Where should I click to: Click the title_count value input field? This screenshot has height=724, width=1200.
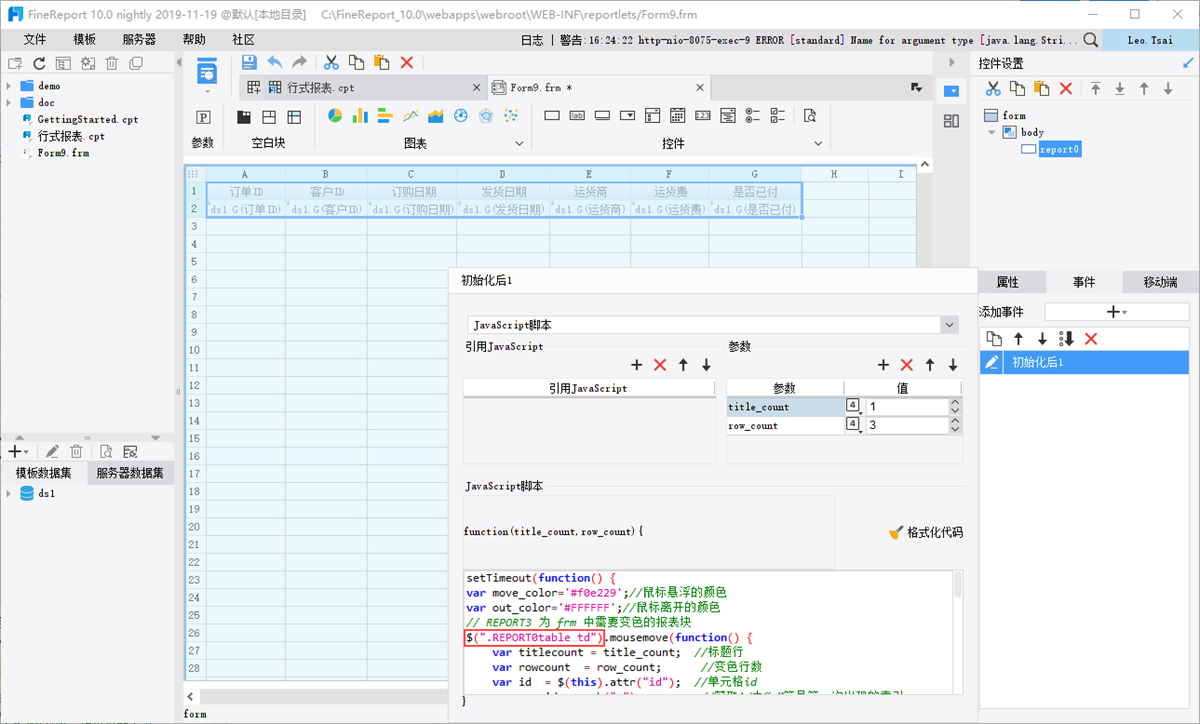[905, 407]
